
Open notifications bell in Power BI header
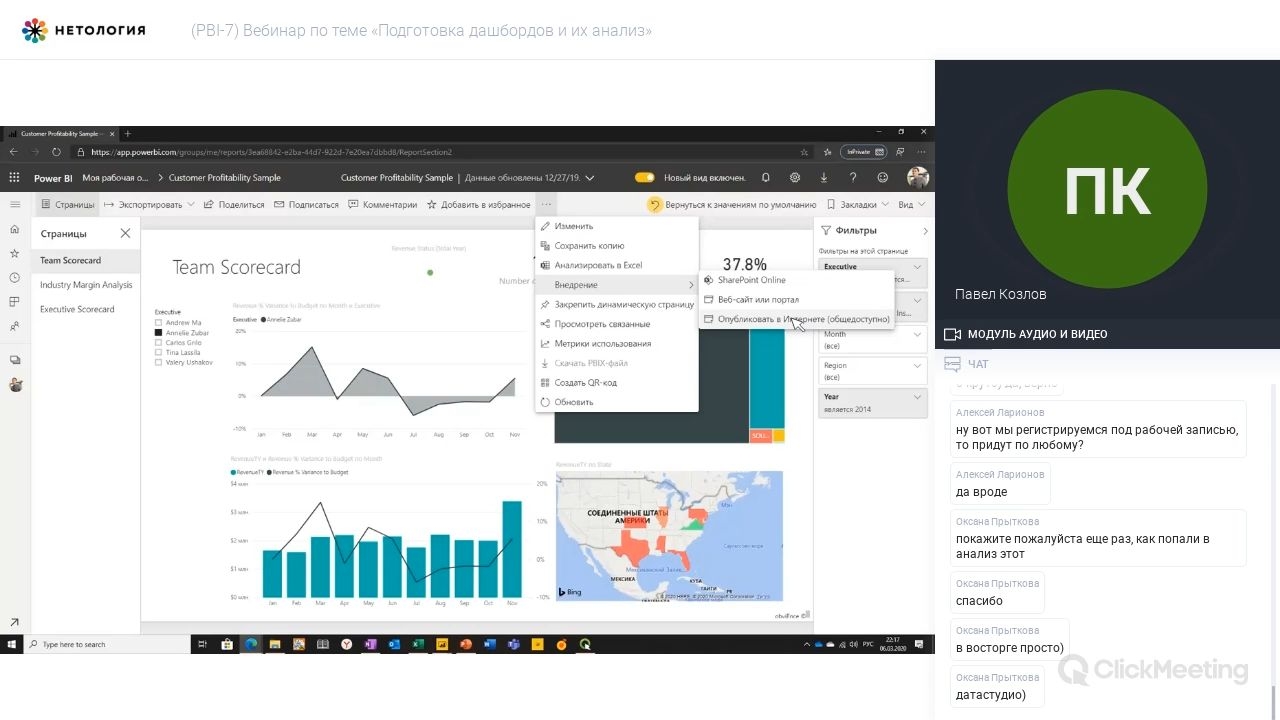(766, 177)
